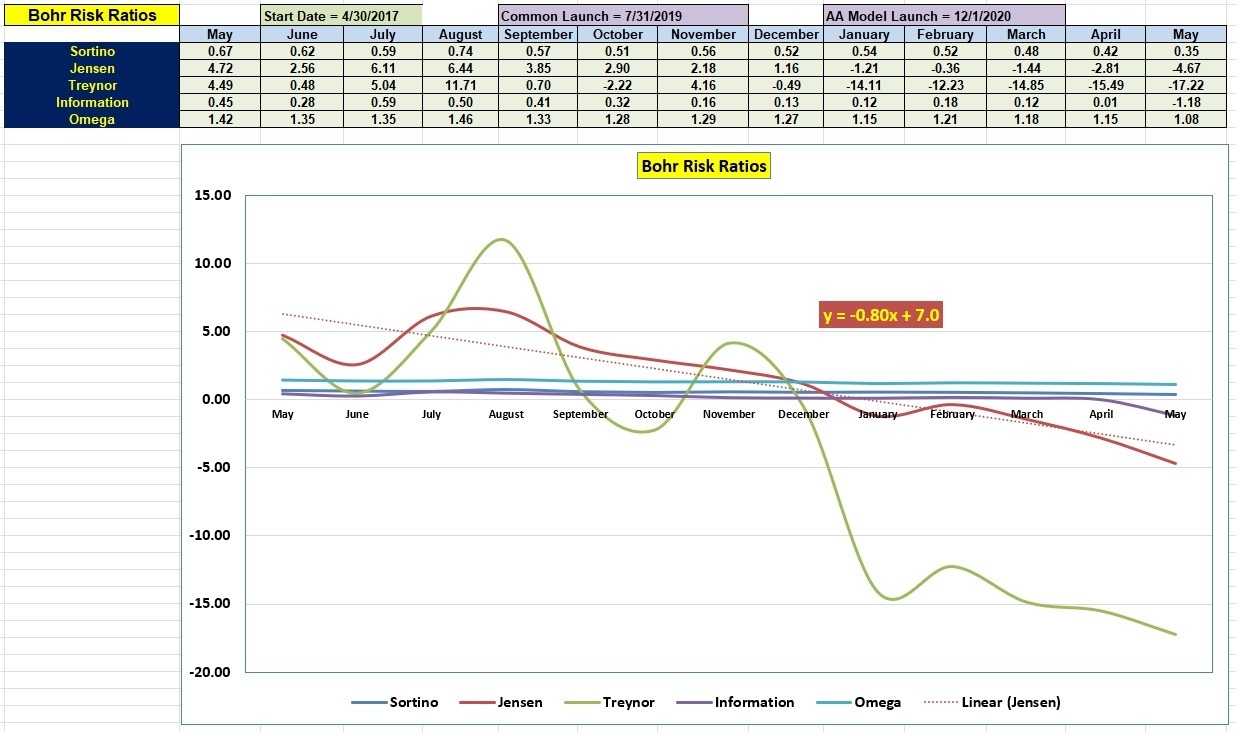Select Jensen October value 2.90
The image size is (1236, 732).
click(618, 68)
